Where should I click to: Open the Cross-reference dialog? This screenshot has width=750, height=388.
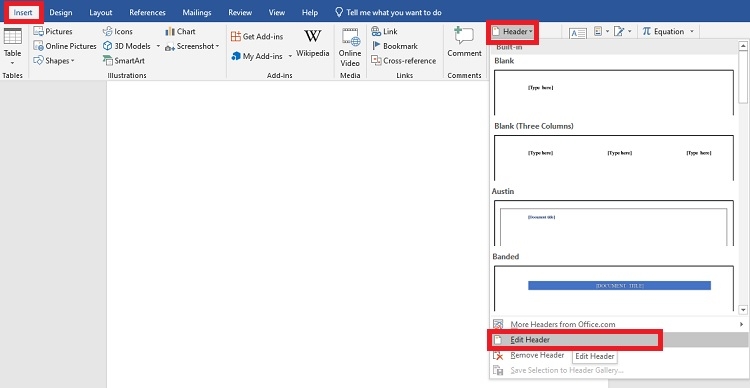pyautogui.click(x=403, y=61)
